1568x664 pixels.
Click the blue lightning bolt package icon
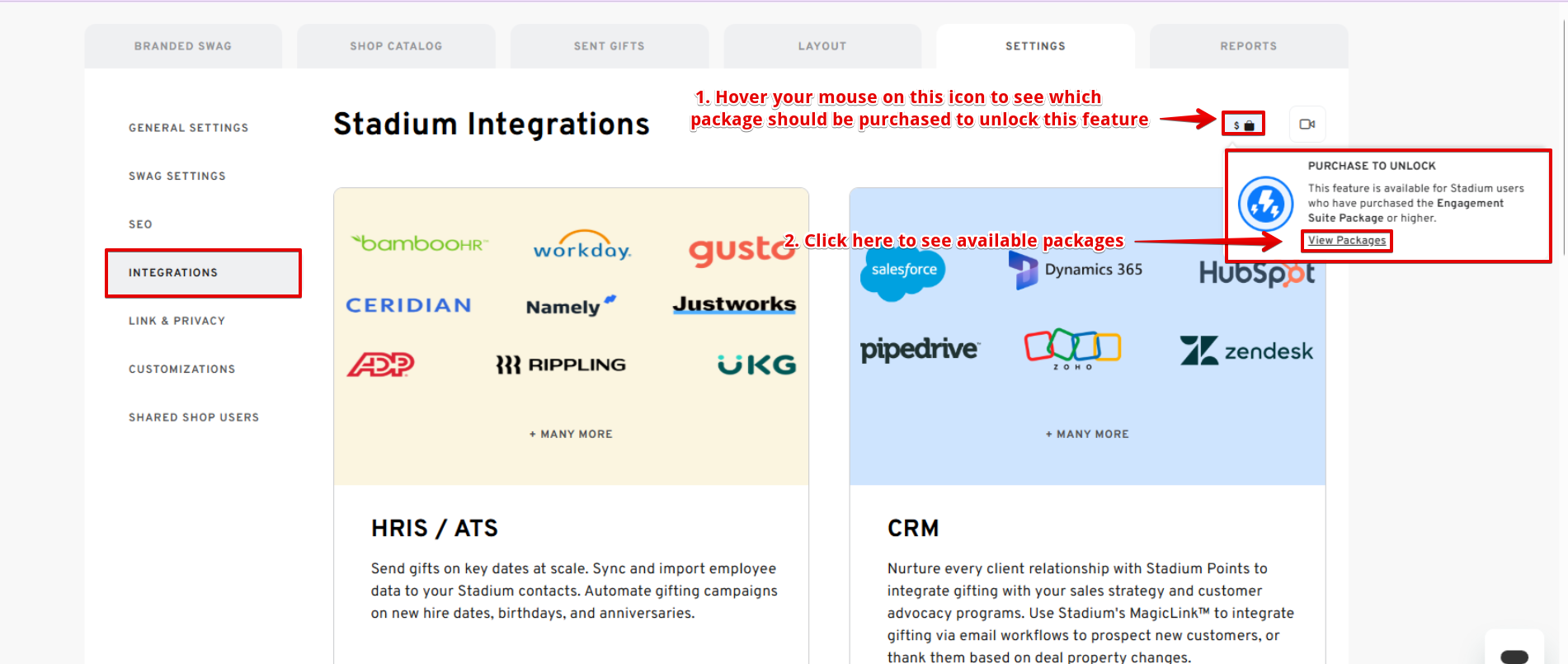[1264, 204]
